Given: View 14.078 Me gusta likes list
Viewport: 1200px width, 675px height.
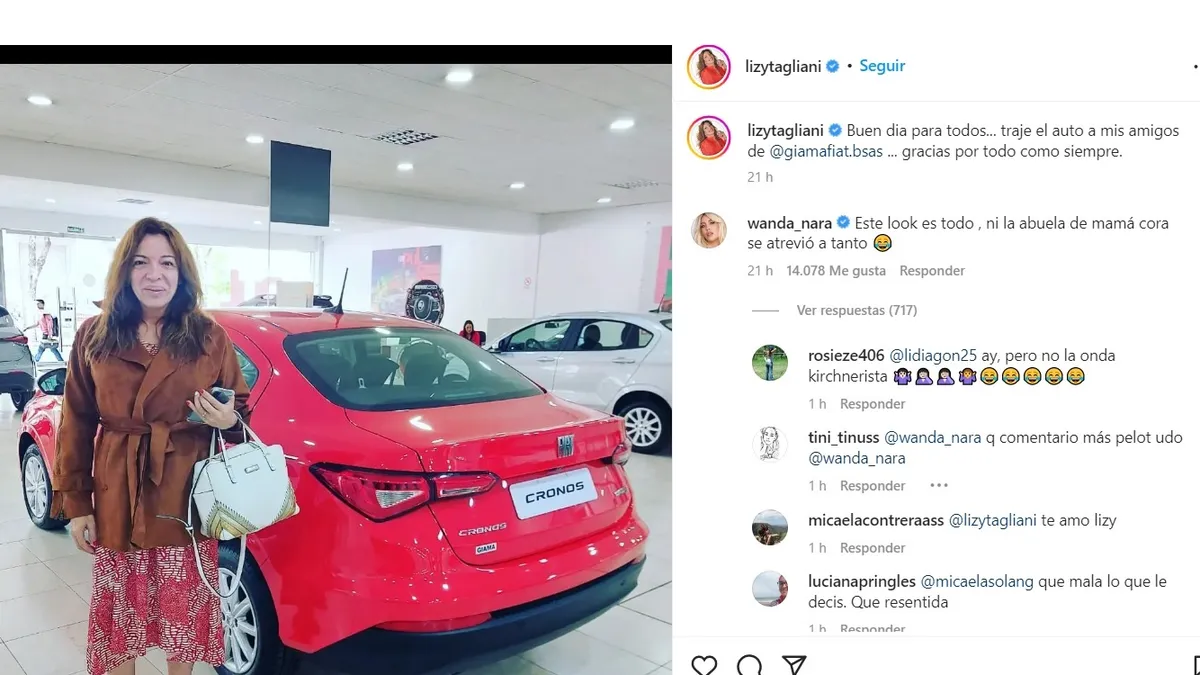Looking at the screenshot, I should point(836,271).
